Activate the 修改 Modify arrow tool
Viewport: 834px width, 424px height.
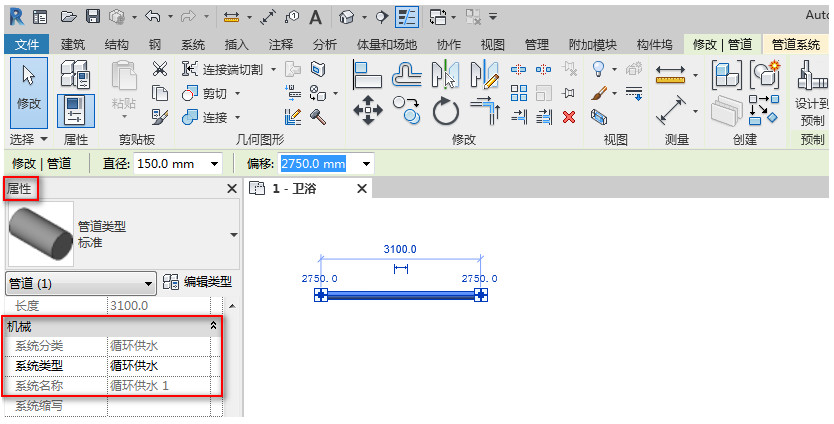tap(29, 93)
